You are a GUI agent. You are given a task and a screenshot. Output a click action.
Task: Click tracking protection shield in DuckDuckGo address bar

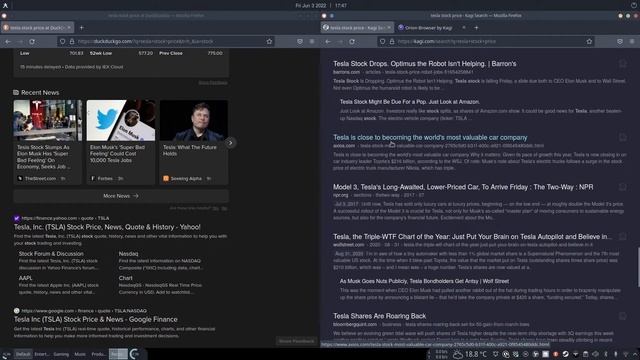coord(62,42)
